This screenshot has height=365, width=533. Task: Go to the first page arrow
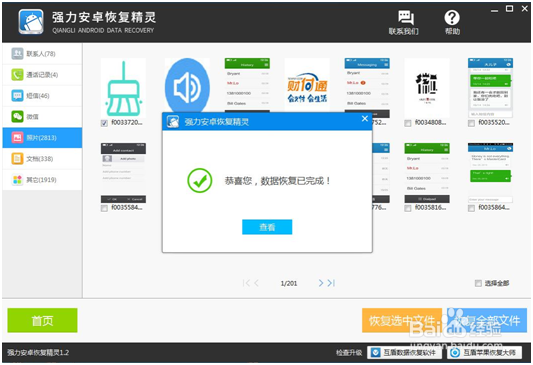point(246,283)
